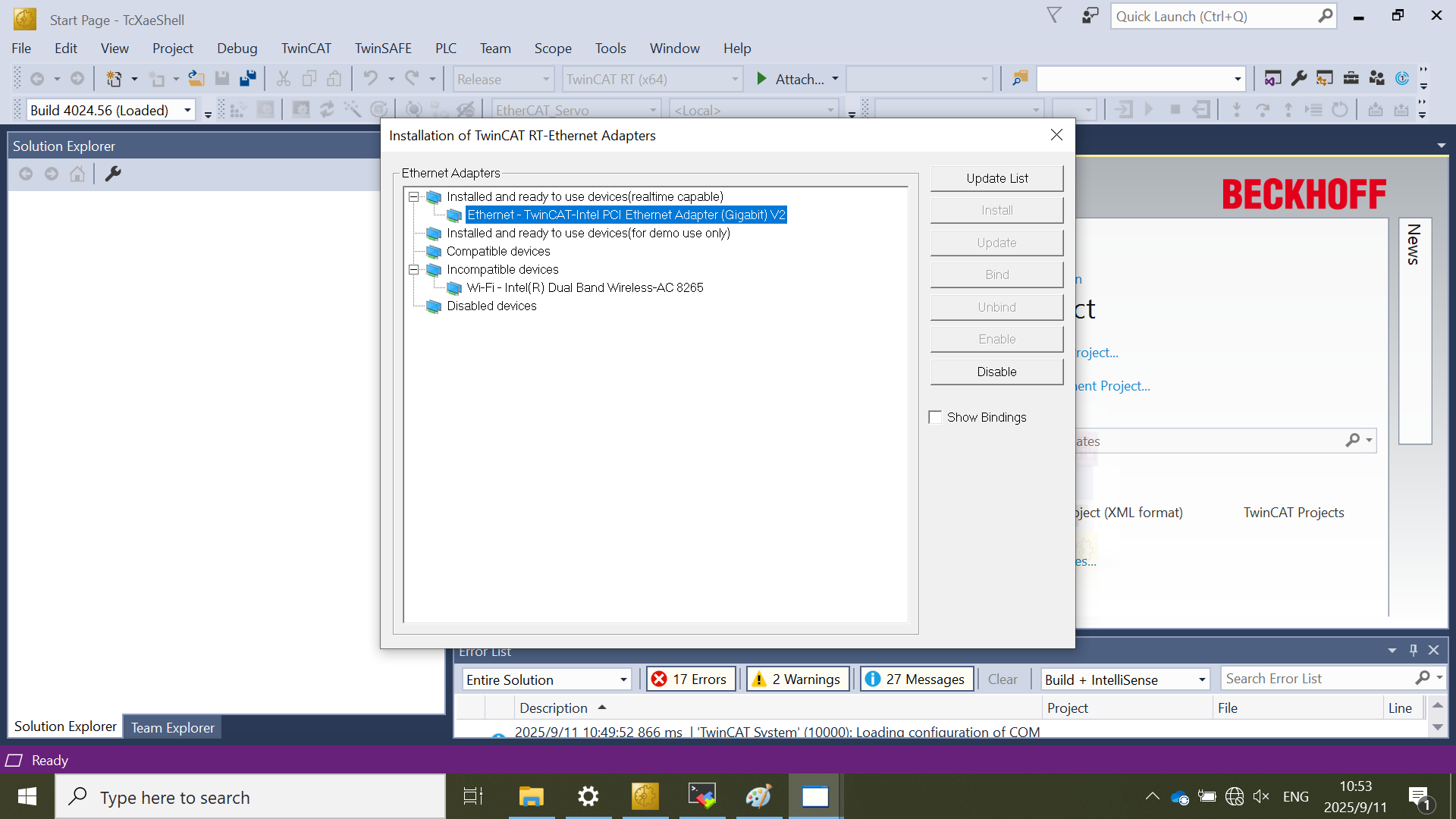Open the Build 4024.56 version dropdown
The width and height of the screenshot is (1456, 819).
pos(187,110)
